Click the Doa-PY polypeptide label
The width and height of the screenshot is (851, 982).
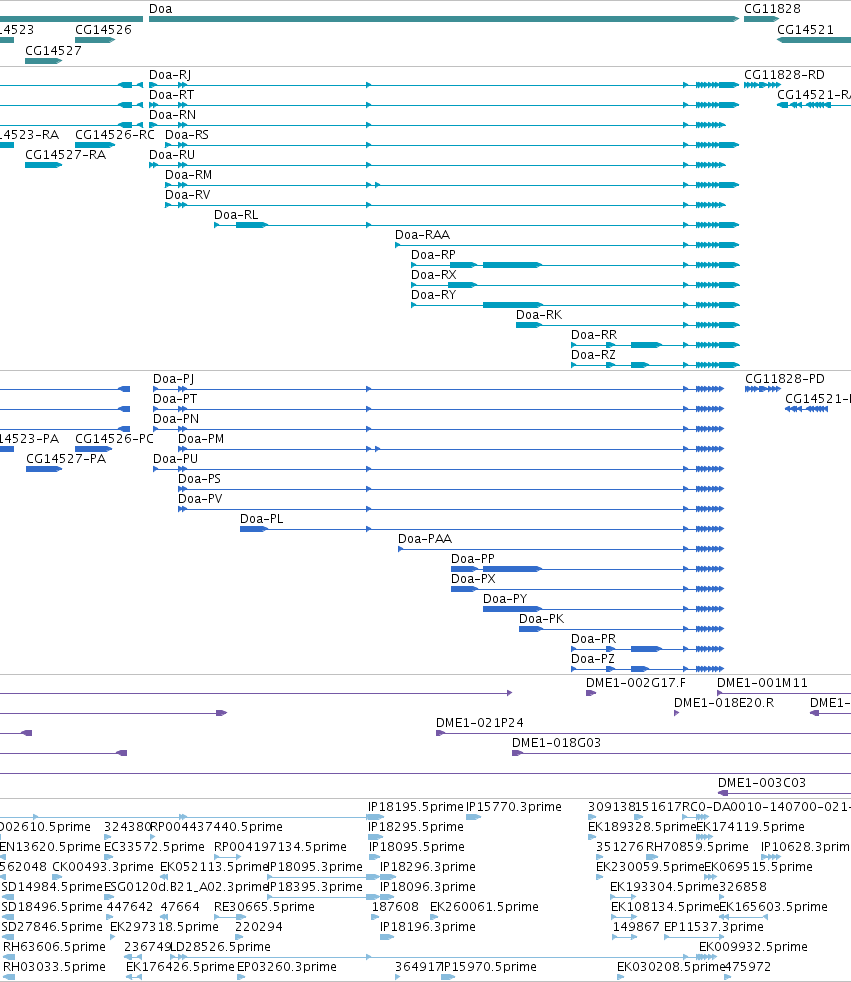tap(505, 599)
